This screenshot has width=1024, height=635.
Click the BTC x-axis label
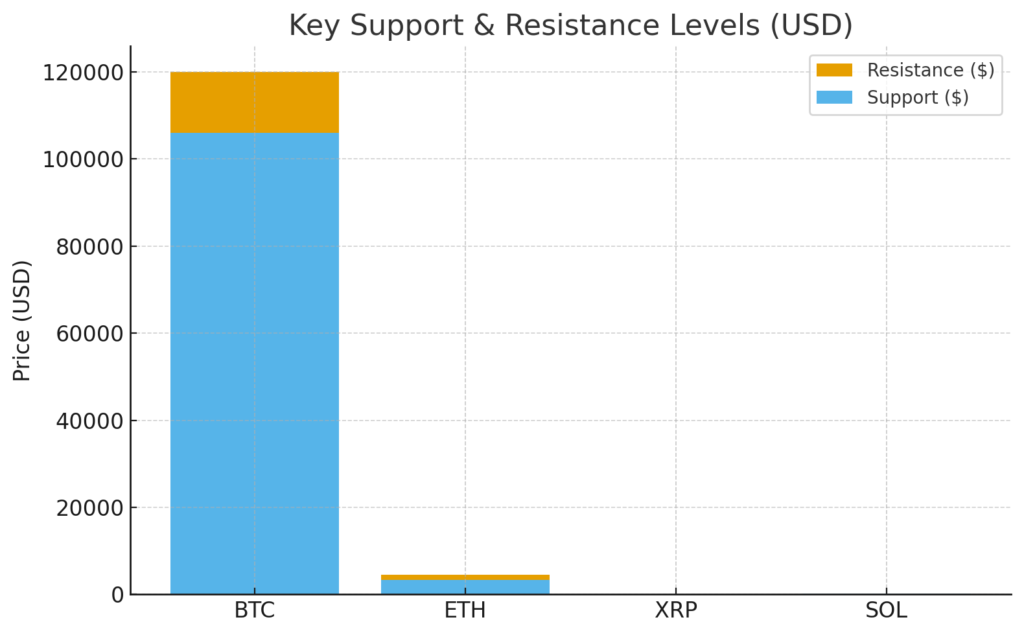pyautogui.click(x=254, y=610)
